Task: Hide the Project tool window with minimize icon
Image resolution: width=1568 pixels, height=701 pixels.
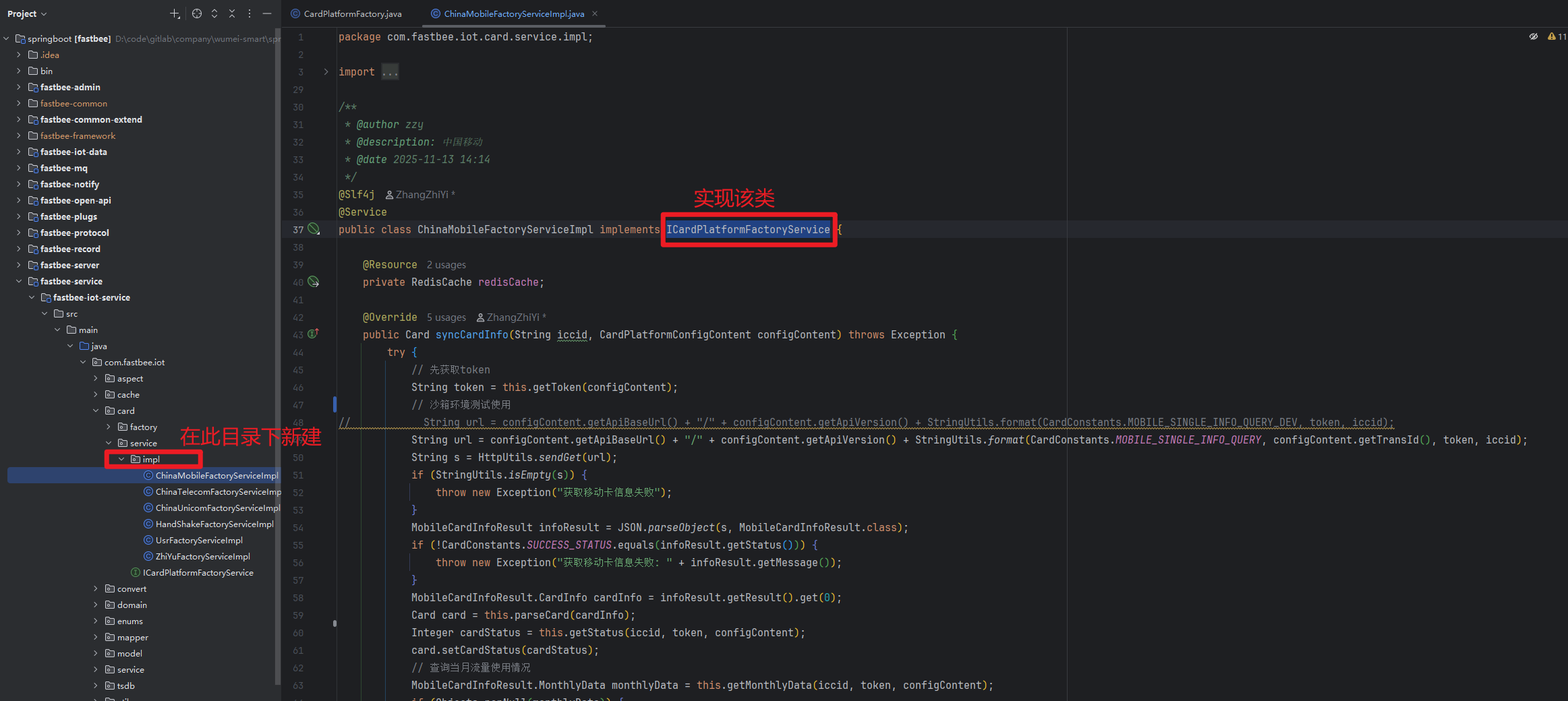Action: (267, 13)
